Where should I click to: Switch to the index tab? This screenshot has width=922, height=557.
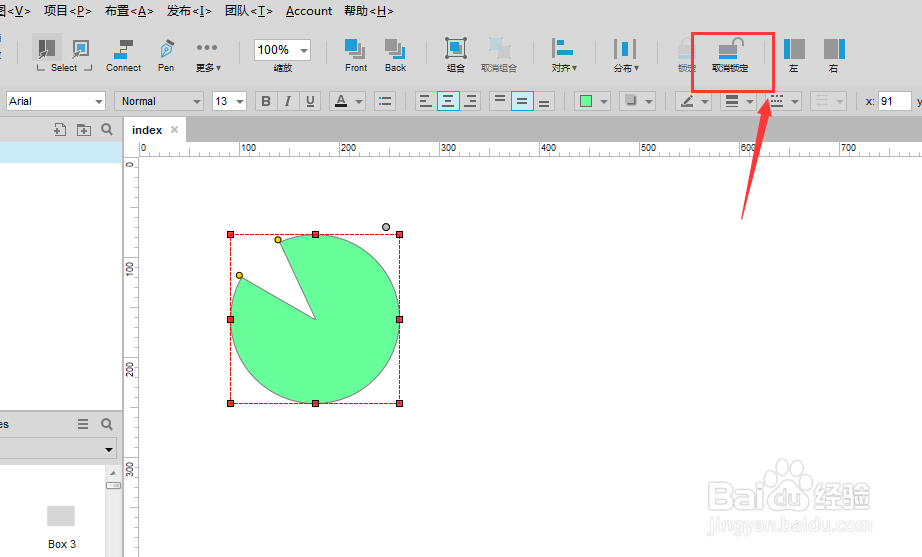[x=147, y=130]
